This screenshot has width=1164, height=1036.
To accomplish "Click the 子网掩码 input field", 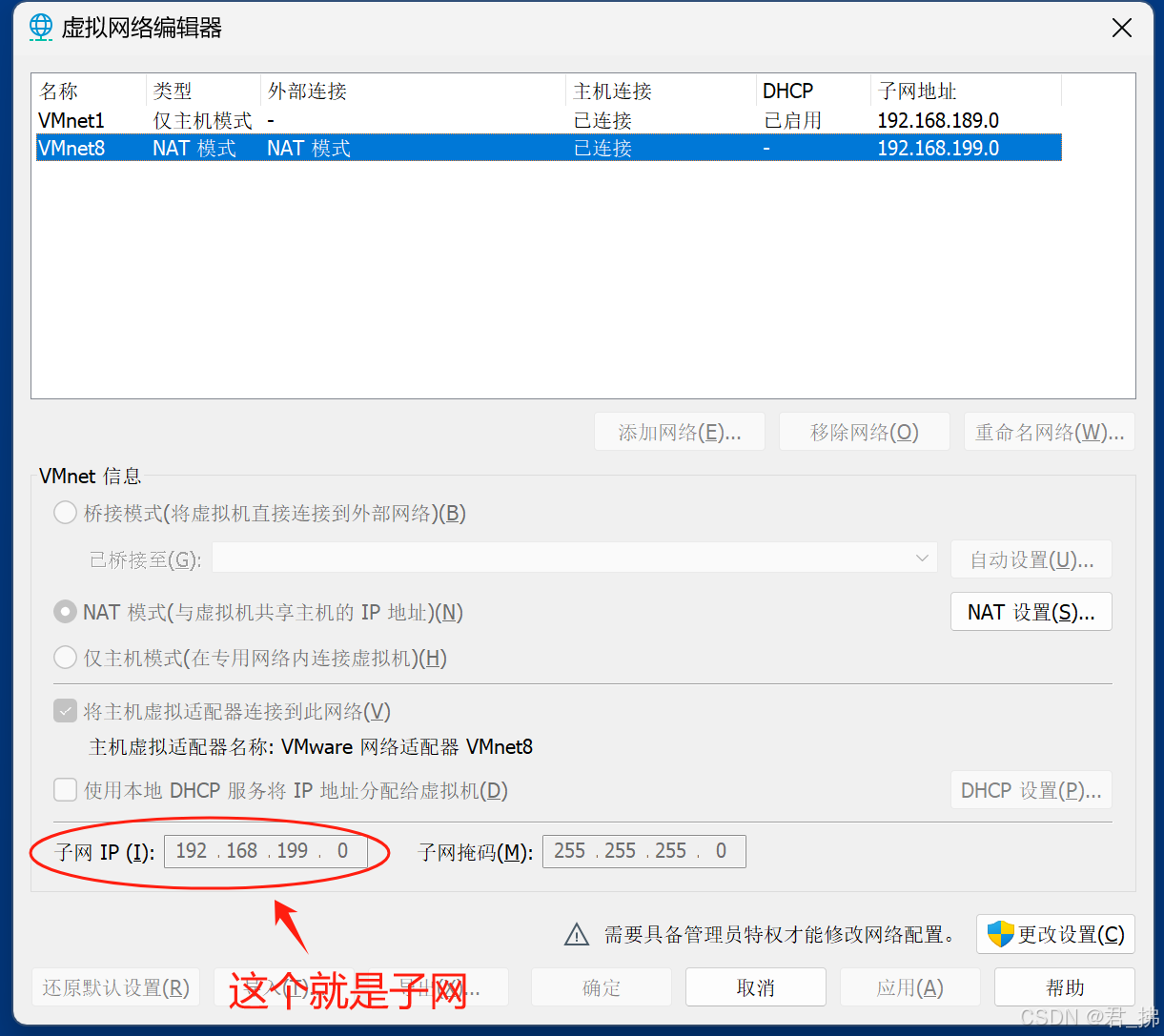I will tap(644, 851).
